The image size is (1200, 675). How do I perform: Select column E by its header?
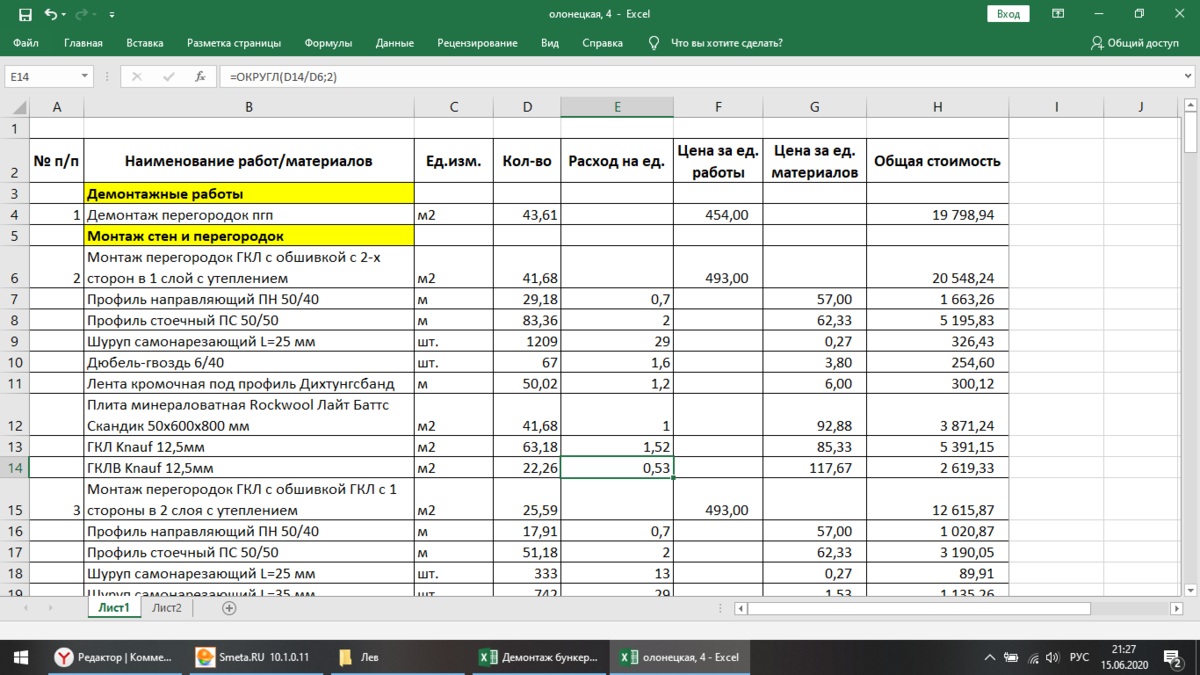(617, 107)
